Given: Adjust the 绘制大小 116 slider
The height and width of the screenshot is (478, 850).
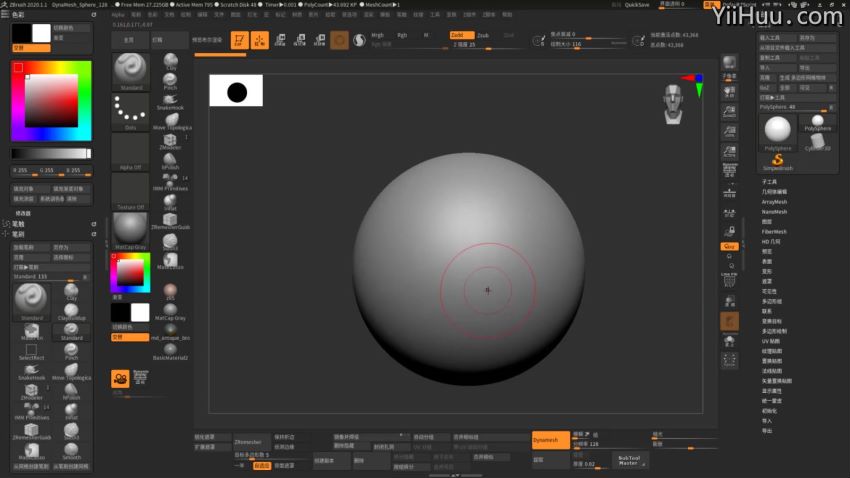Looking at the screenshot, I should click(x=588, y=45).
